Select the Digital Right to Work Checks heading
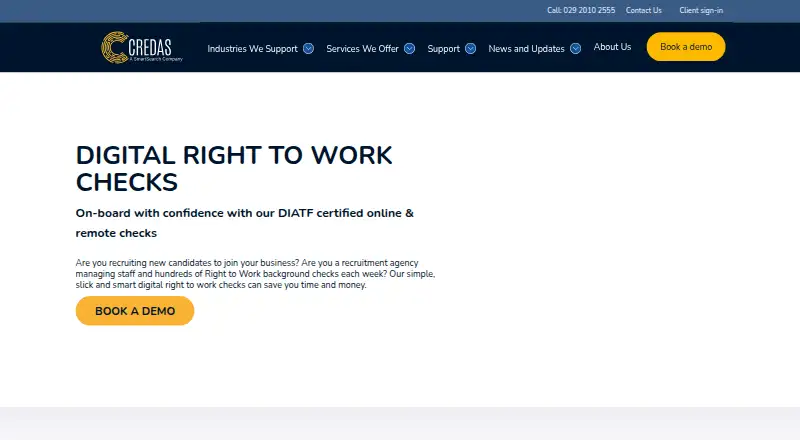 coord(234,168)
